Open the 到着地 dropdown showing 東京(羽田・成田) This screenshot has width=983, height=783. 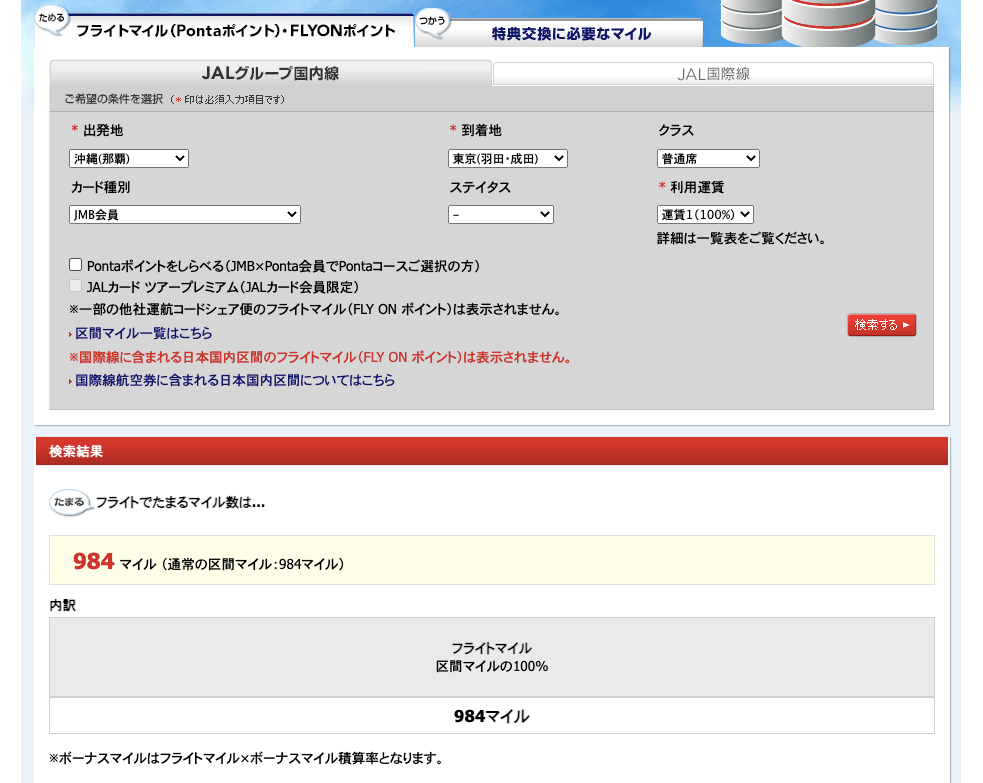tap(508, 159)
